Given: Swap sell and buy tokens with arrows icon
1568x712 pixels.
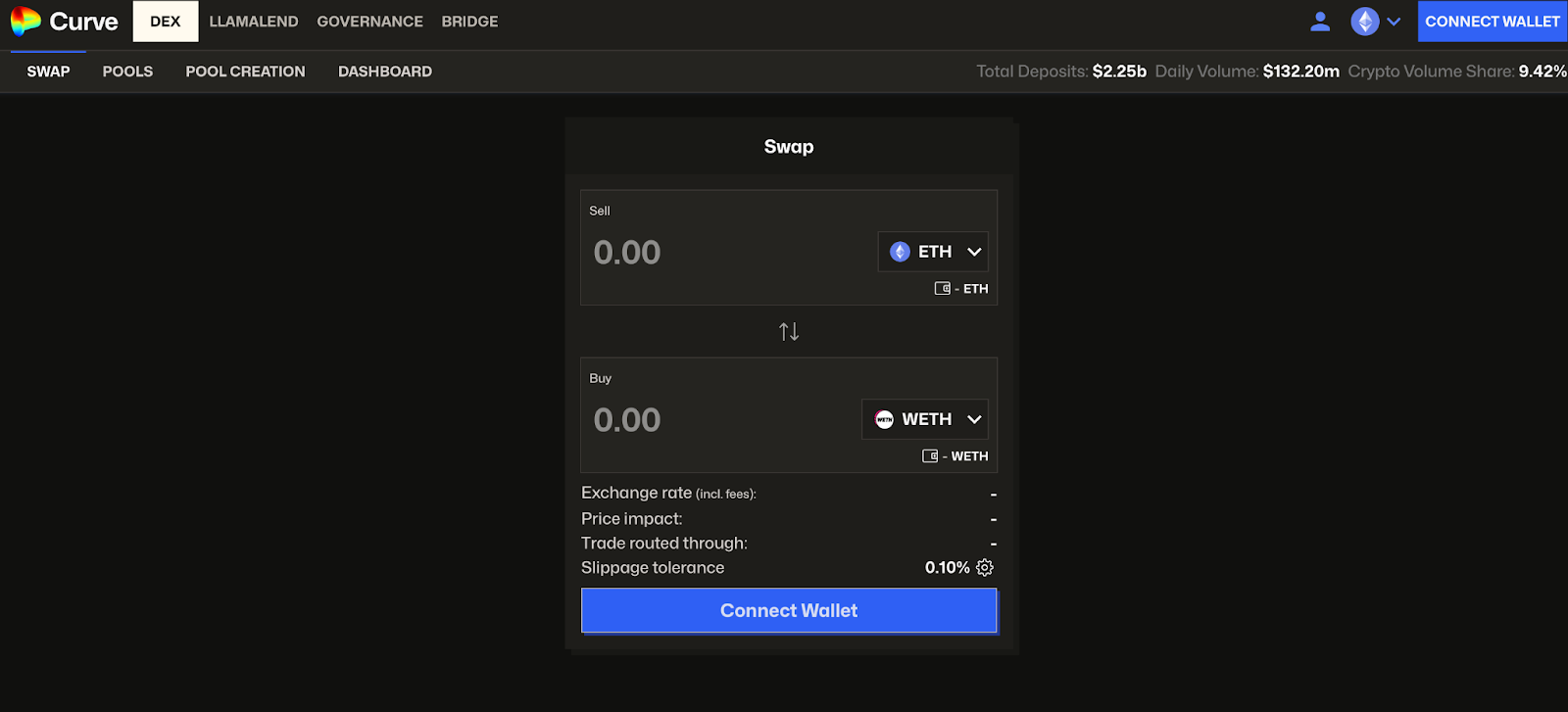Looking at the screenshot, I should click(x=789, y=332).
